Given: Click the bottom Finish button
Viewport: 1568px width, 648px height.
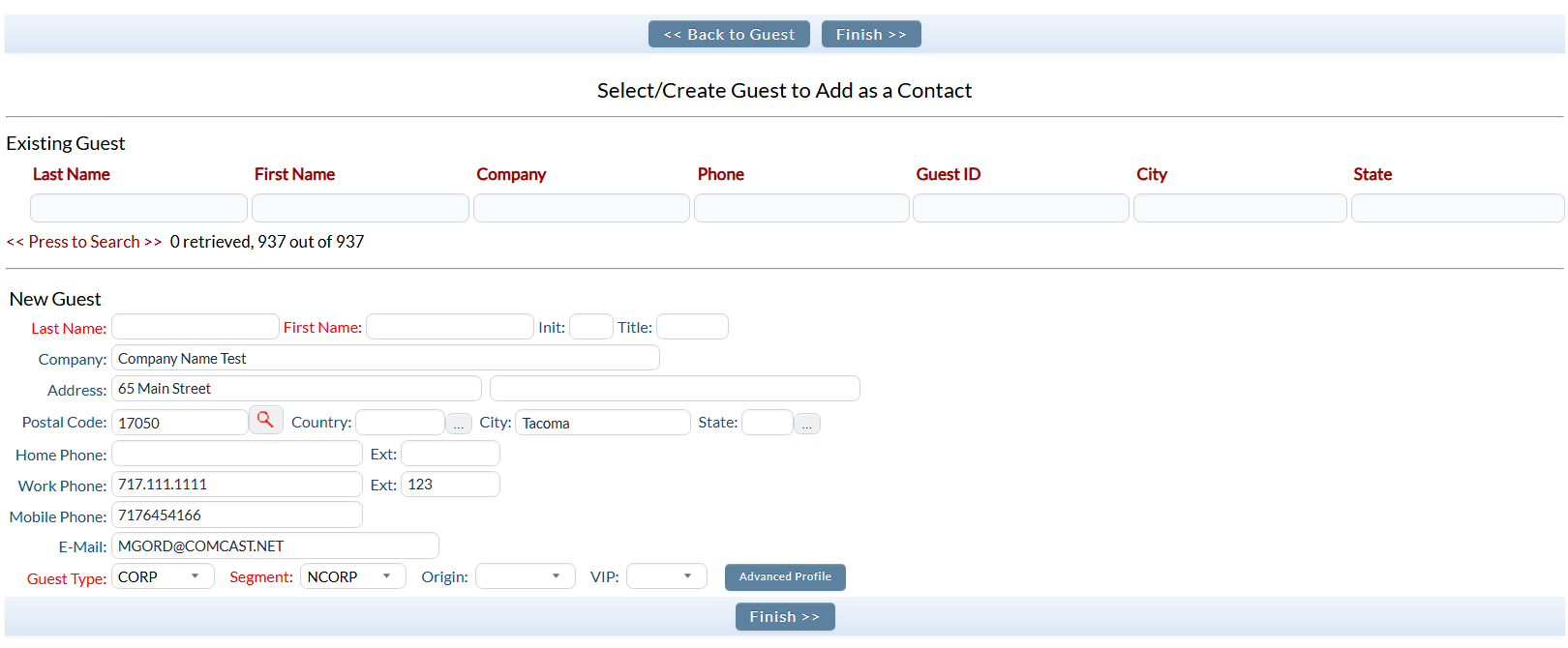Looking at the screenshot, I should [x=785, y=616].
